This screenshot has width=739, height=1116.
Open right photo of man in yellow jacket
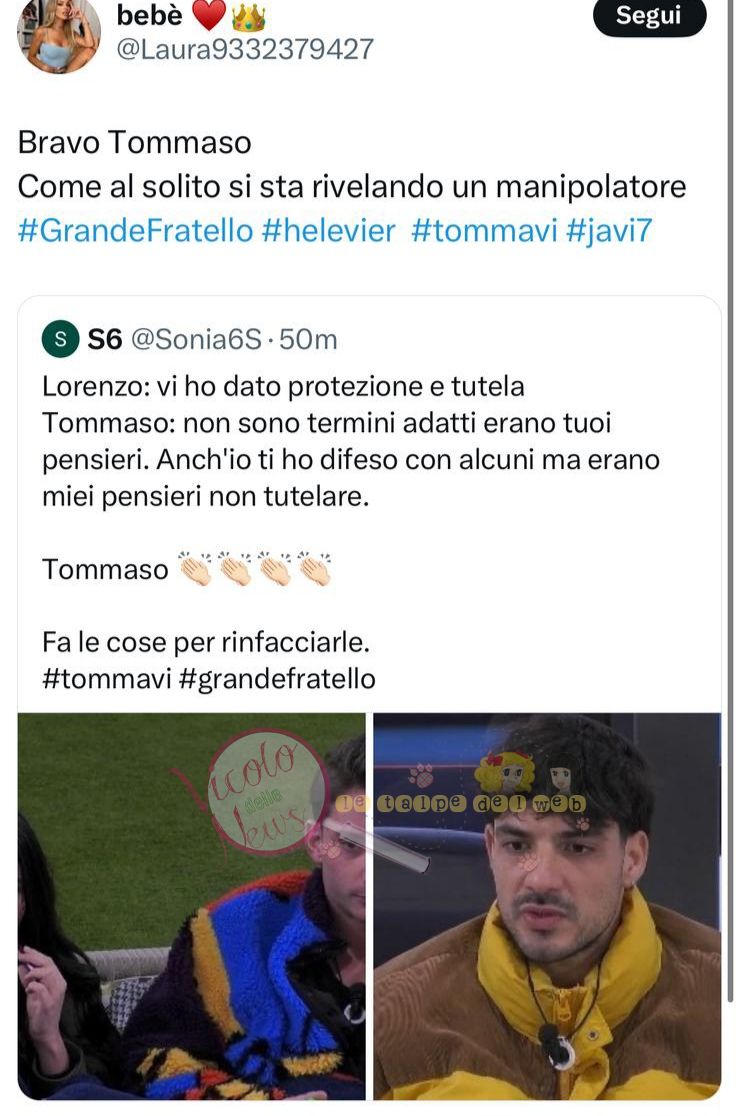(547, 906)
